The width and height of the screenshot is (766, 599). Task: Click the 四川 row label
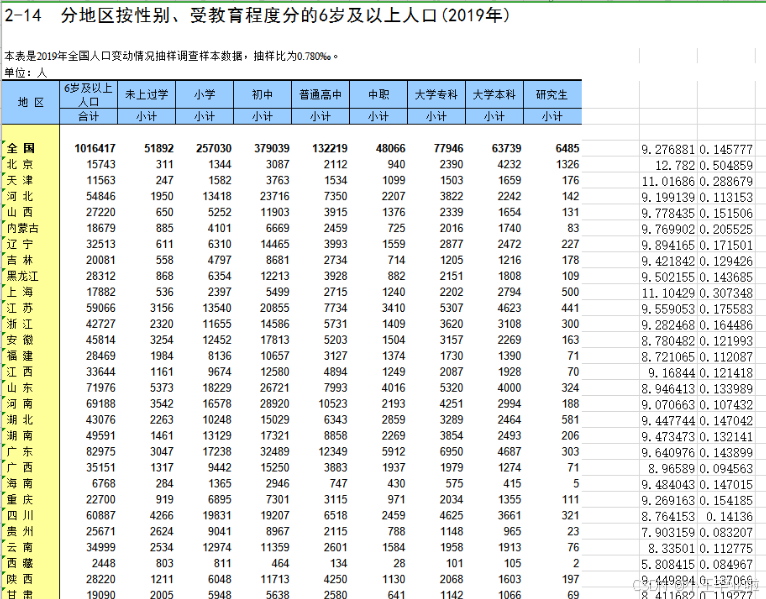tap(20, 515)
